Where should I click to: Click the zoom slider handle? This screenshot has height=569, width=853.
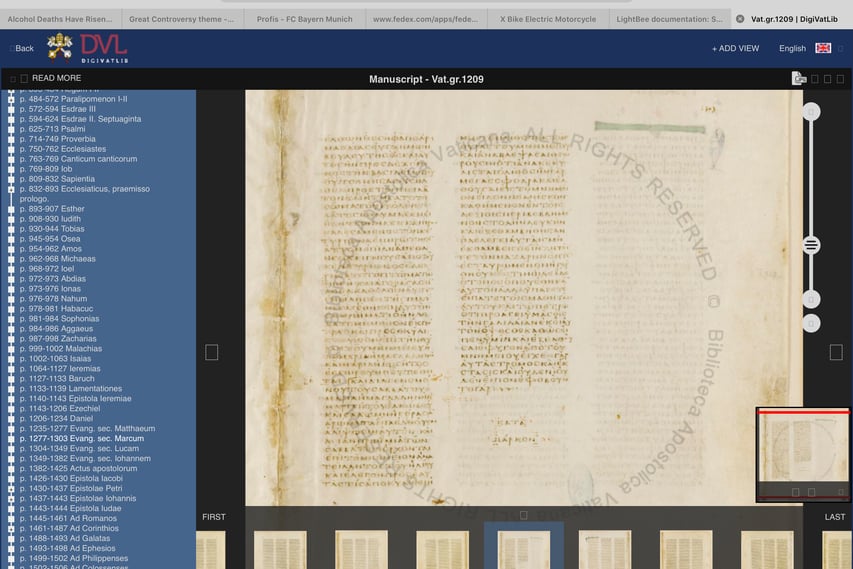(x=811, y=245)
